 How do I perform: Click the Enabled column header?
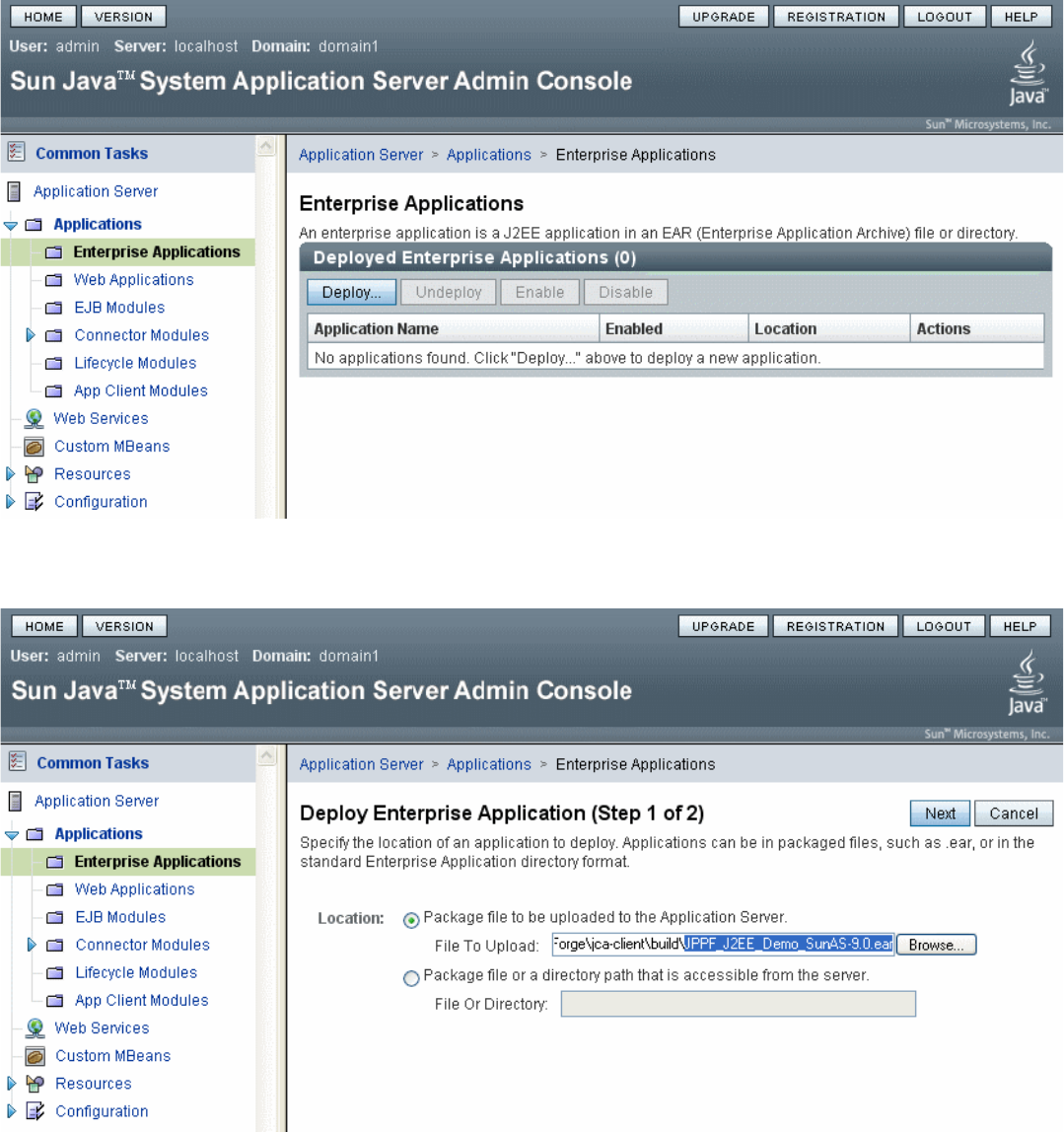[x=674, y=328]
